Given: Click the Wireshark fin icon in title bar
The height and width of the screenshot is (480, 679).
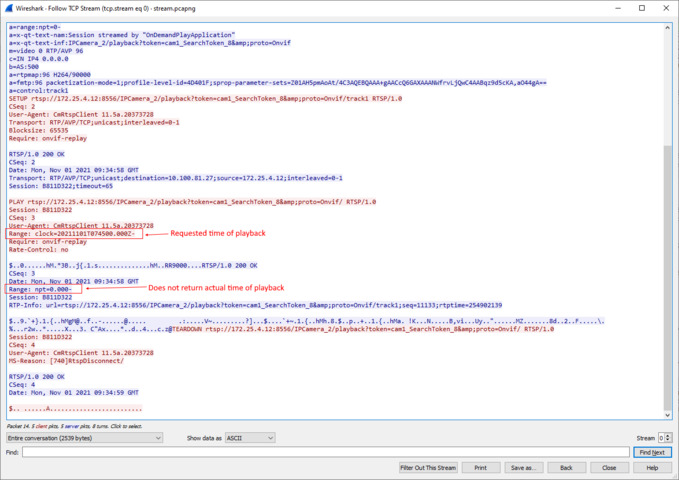Looking at the screenshot, I should (x=7, y=6).
